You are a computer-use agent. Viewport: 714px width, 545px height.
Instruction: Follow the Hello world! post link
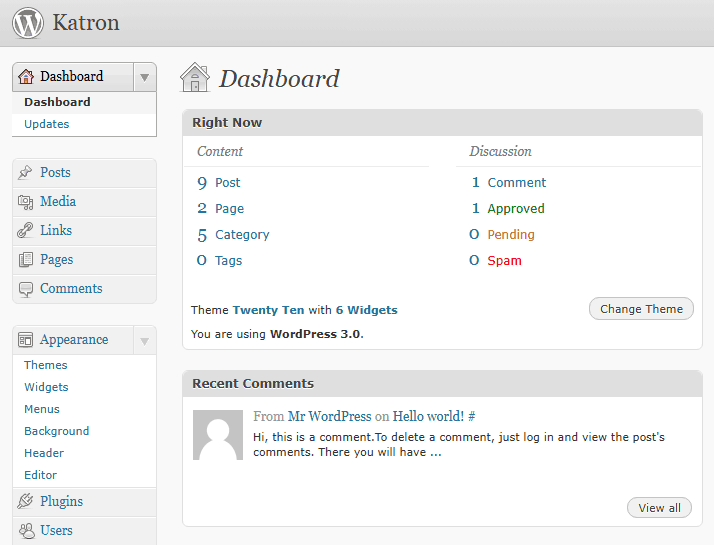[x=428, y=416]
